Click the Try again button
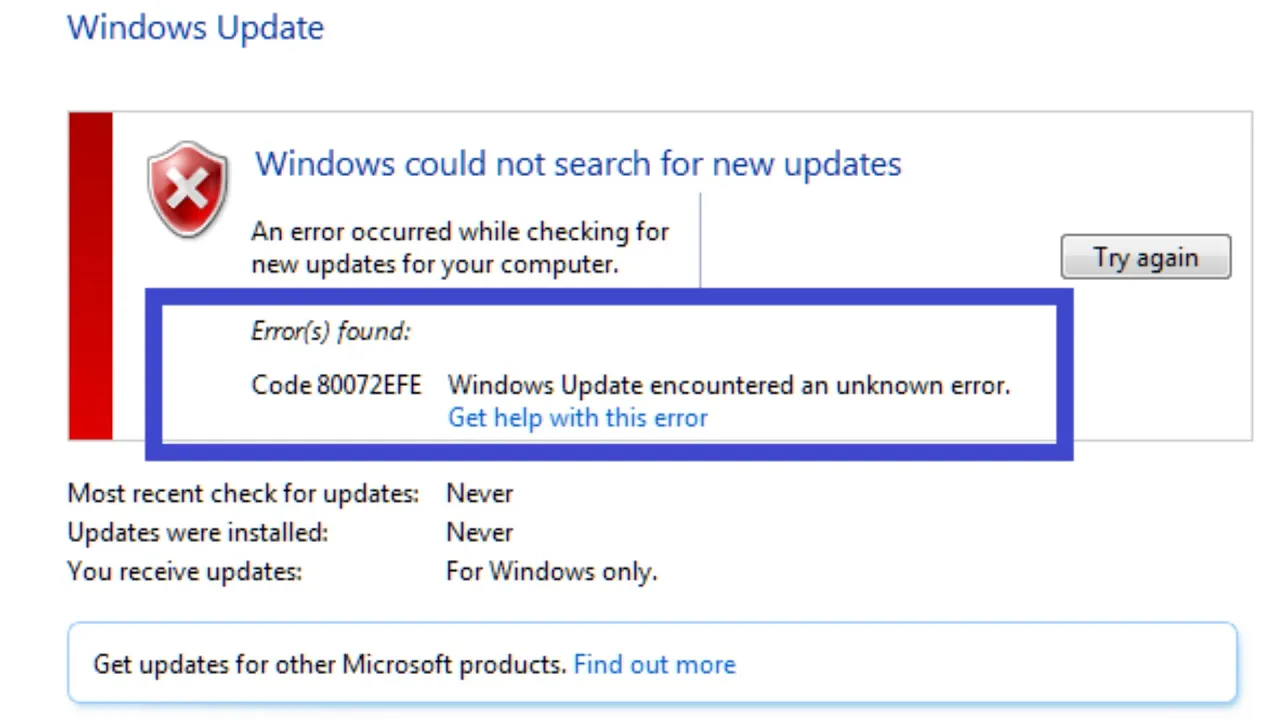 [1145, 257]
